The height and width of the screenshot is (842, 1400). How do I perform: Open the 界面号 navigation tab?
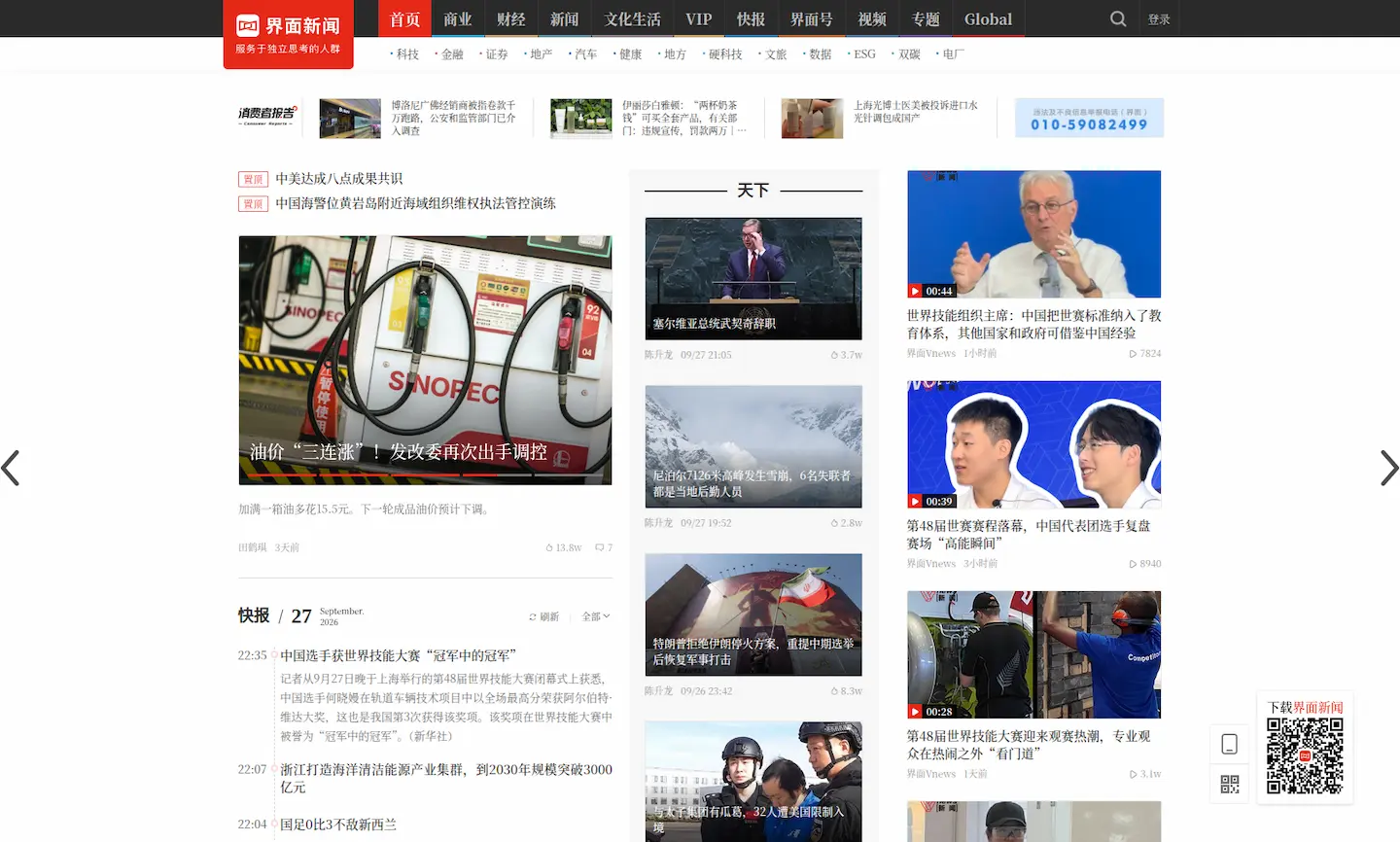812,18
